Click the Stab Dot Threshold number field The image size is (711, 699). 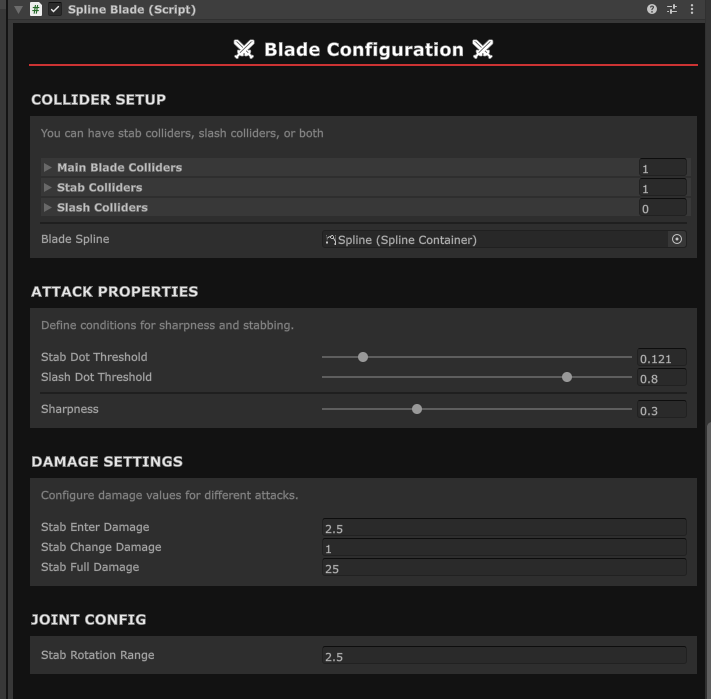[x=662, y=358]
